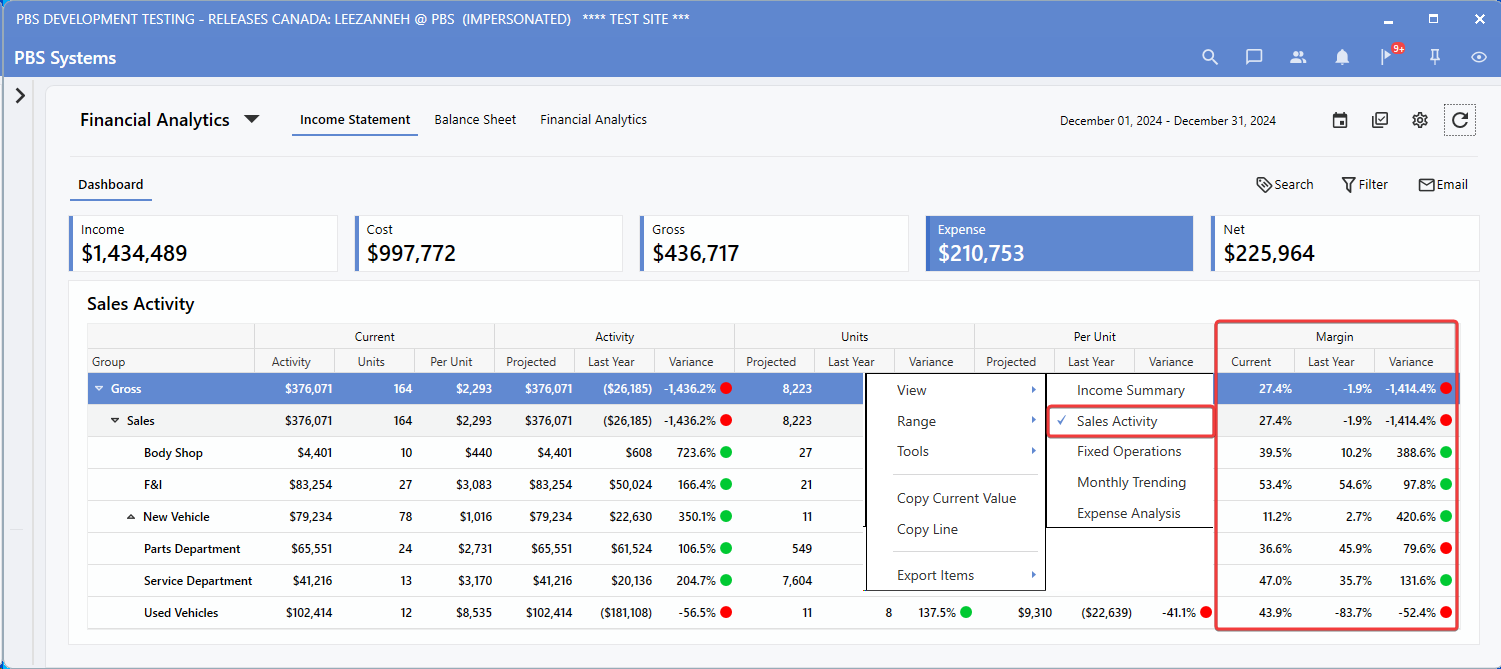Click the checklist icon beside the calendar
This screenshot has width=1501, height=669.
tap(1380, 120)
